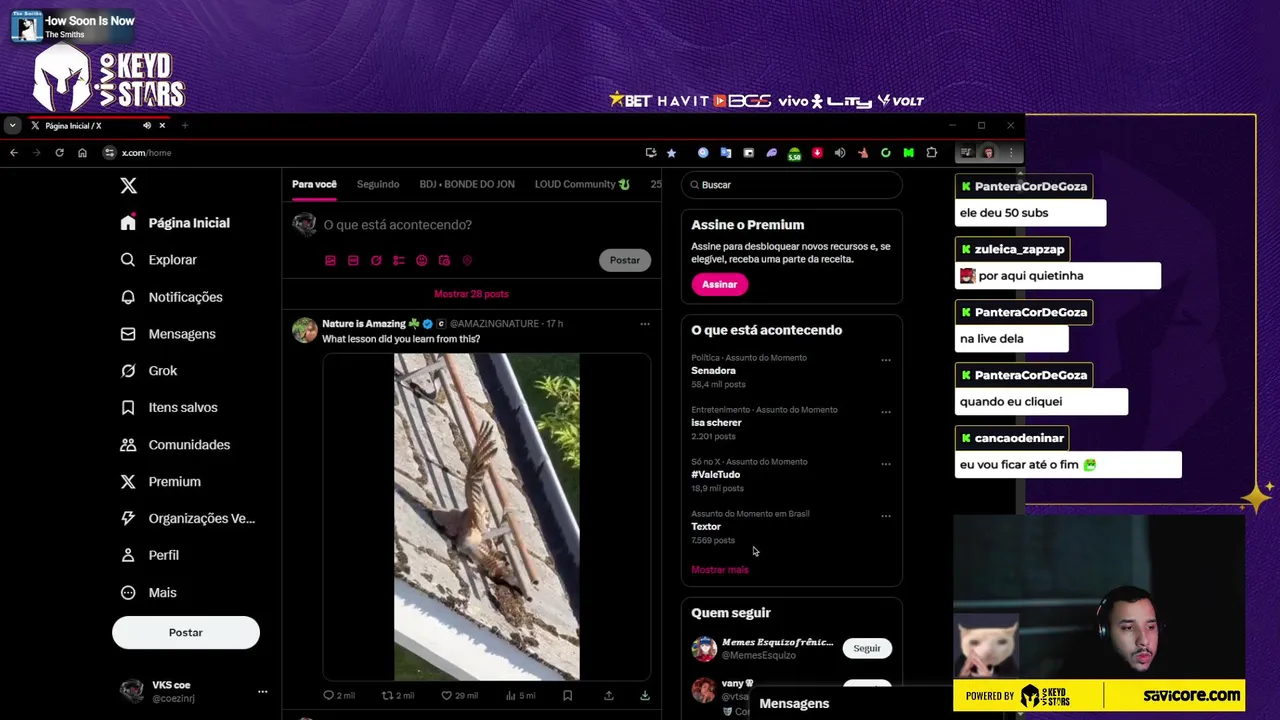Open the tab search dropdown arrow
This screenshot has height=720, width=1280.
point(12,126)
